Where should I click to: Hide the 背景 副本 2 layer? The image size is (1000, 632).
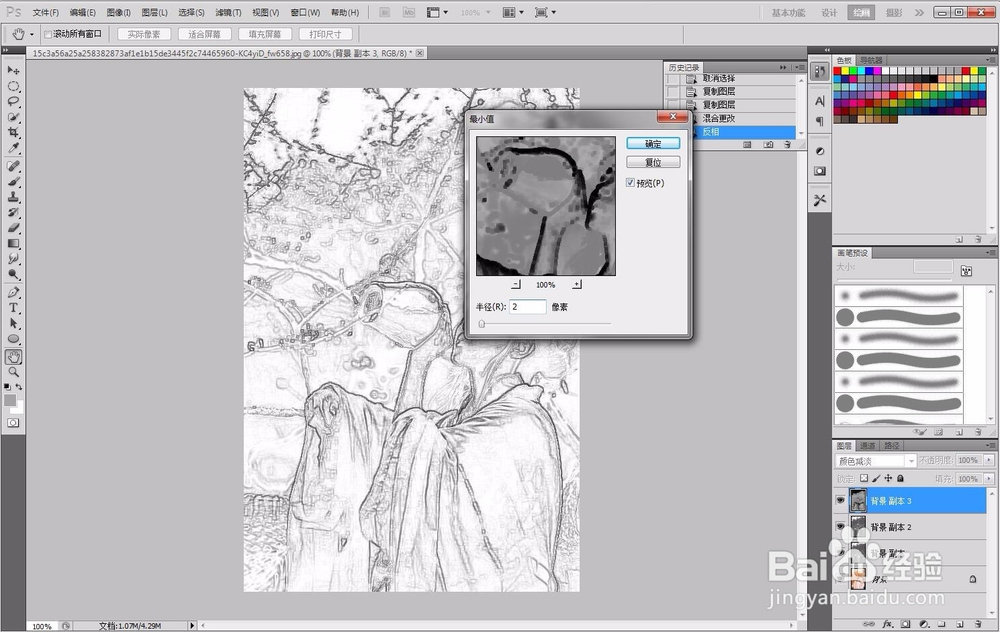click(x=841, y=527)
